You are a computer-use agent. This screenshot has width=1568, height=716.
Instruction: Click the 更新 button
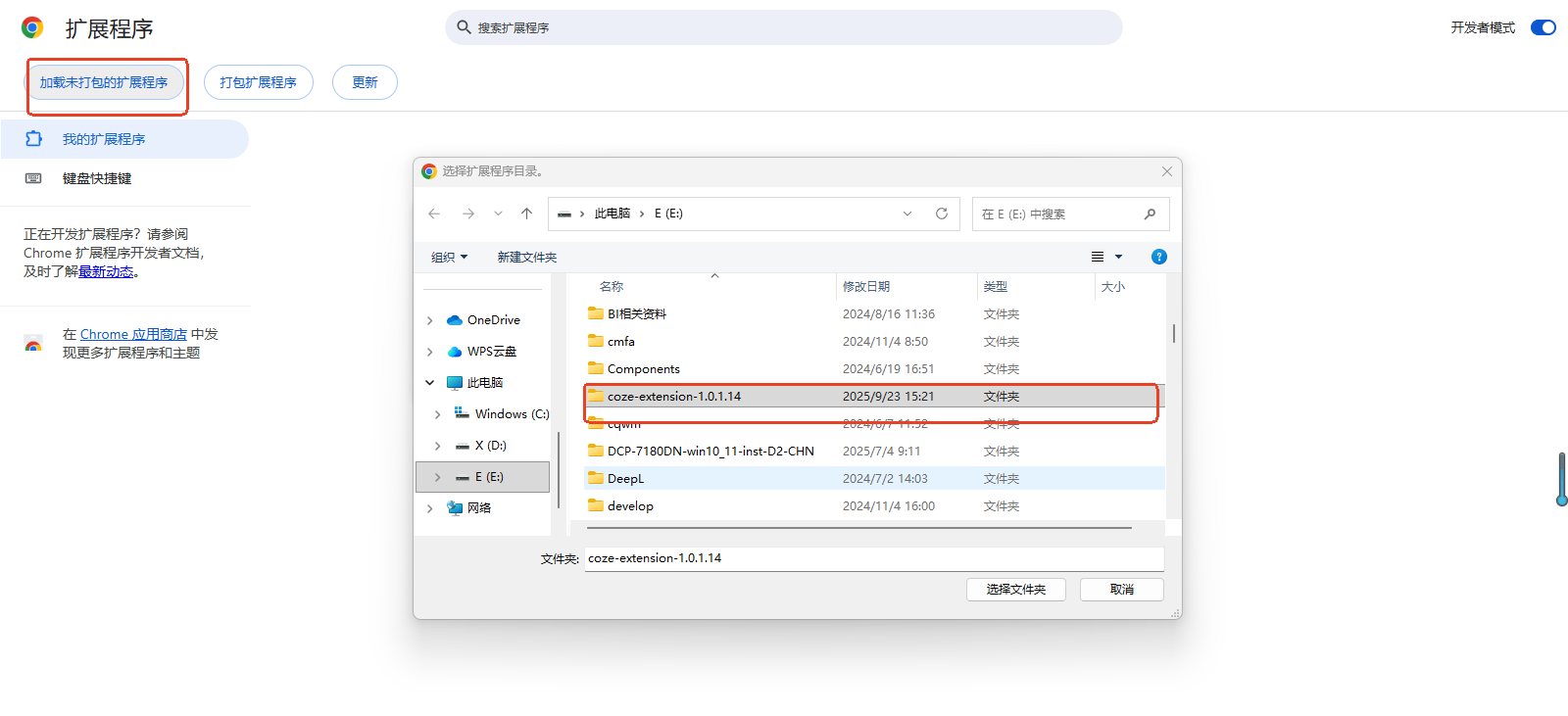point(365,82)
